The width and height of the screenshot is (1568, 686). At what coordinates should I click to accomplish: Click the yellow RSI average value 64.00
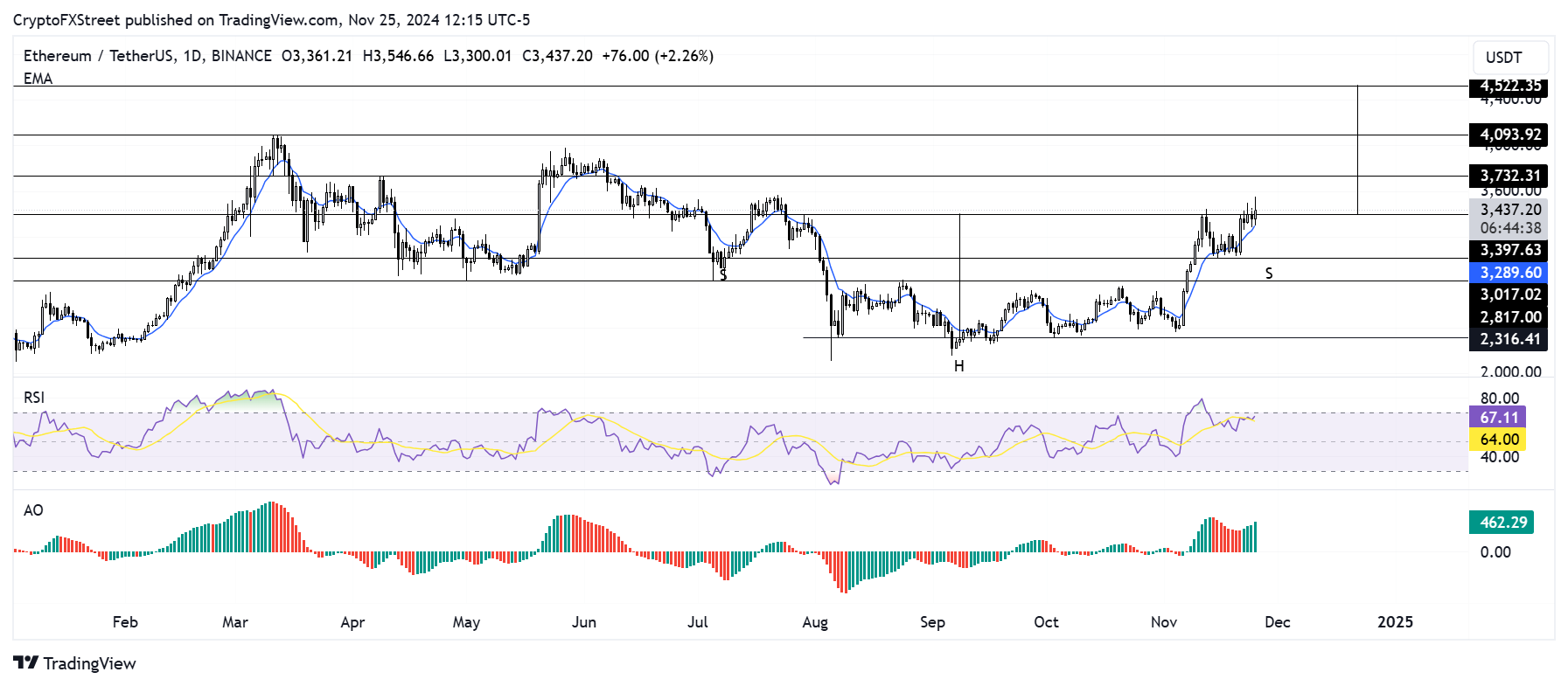[1497, 440]
